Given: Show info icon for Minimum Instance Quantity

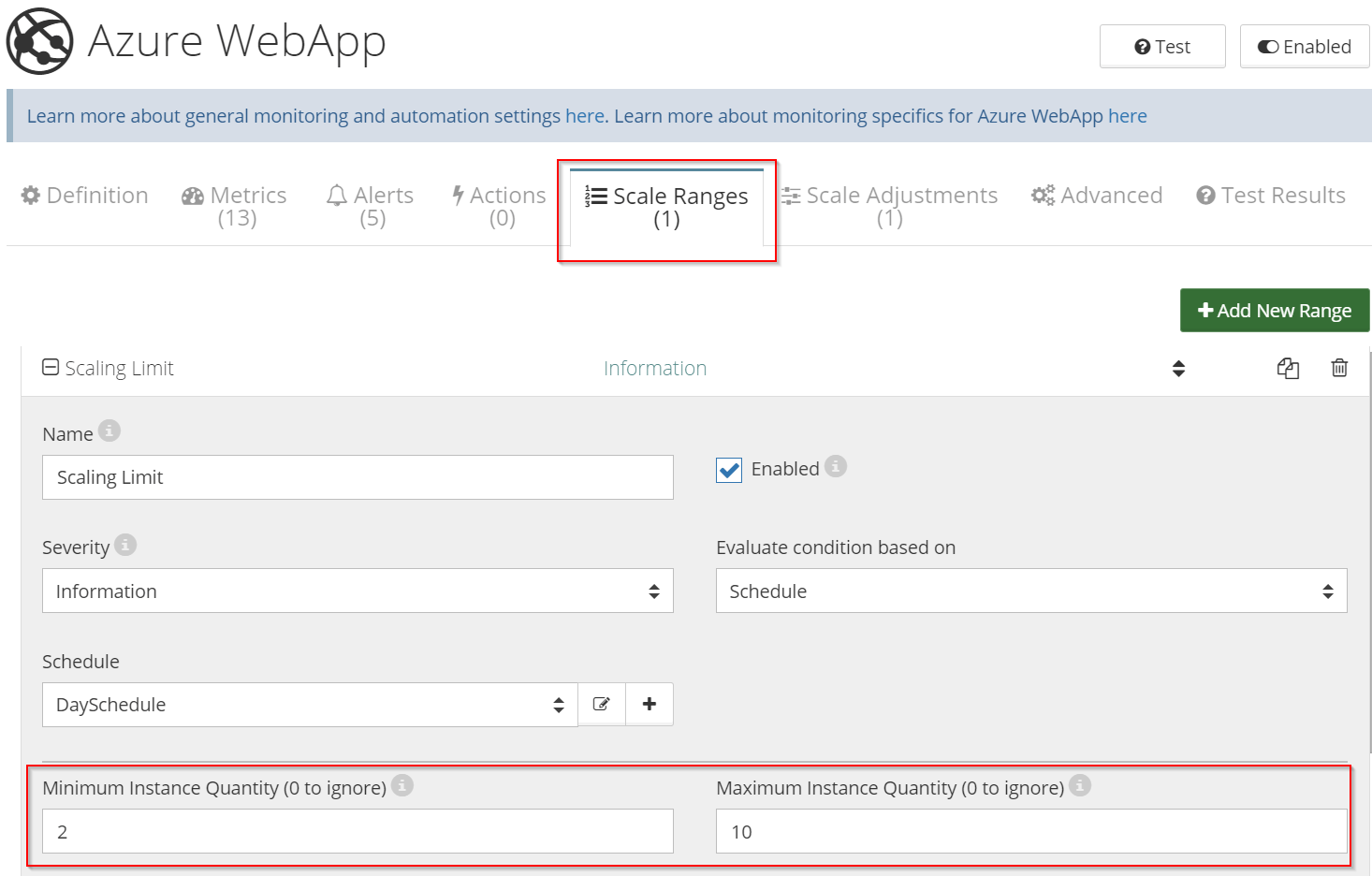Looking at the screenshot, I should coord(402,785).
